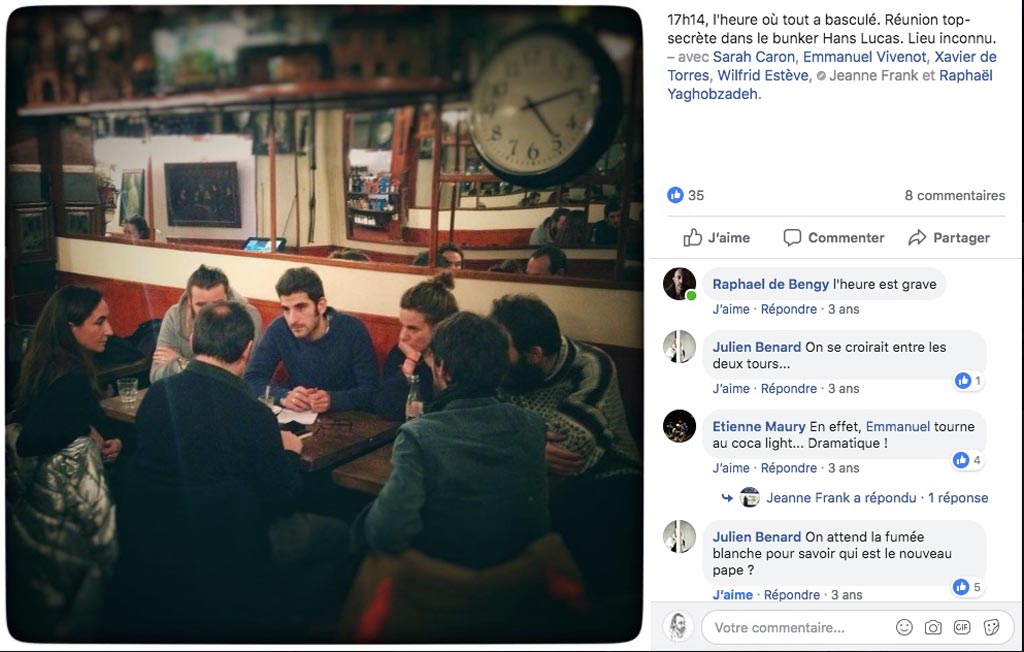This screenshot has width=1024, height=652.
Task: Click the blue like reaction icon beside 35
Action: coord(675,195)
